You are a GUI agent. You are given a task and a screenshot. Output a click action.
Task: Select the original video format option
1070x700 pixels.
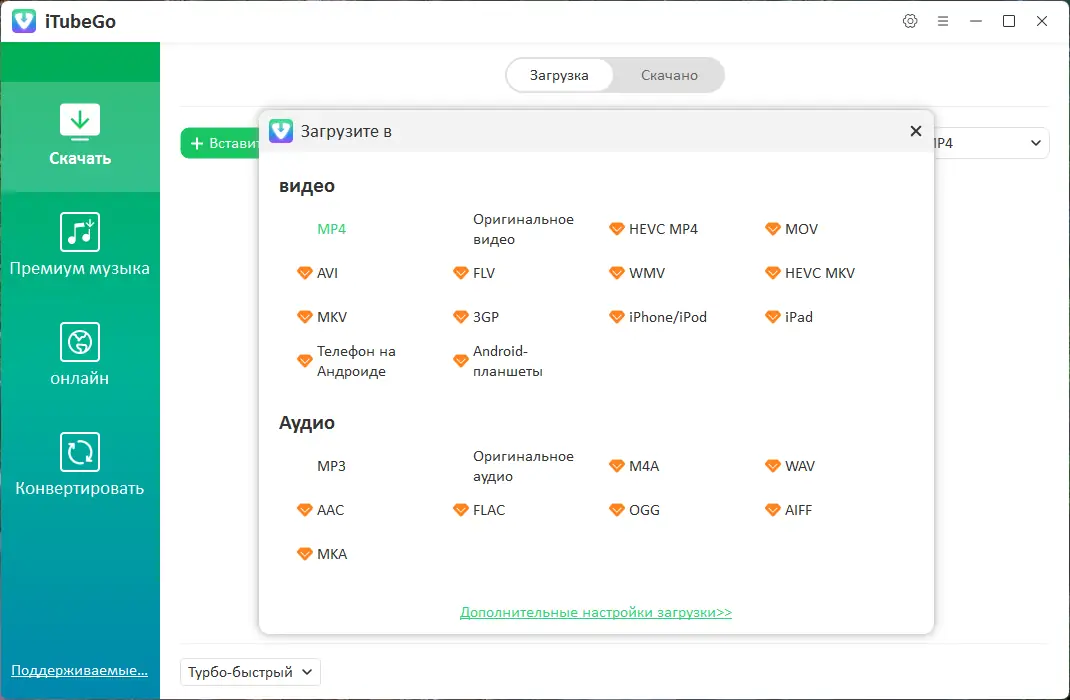pyautogui.click(x=523, y=229)
